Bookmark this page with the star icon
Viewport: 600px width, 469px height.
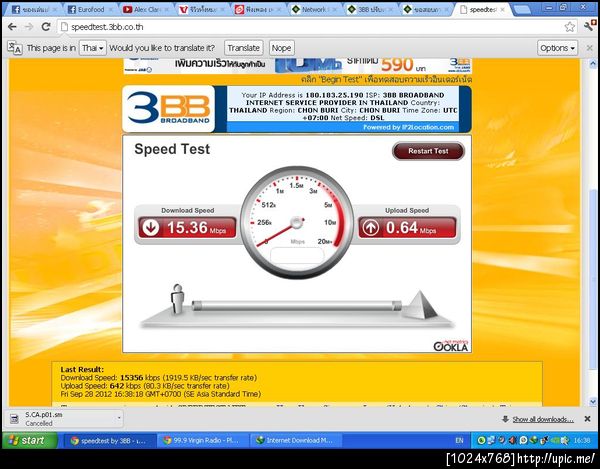(569, 27)
